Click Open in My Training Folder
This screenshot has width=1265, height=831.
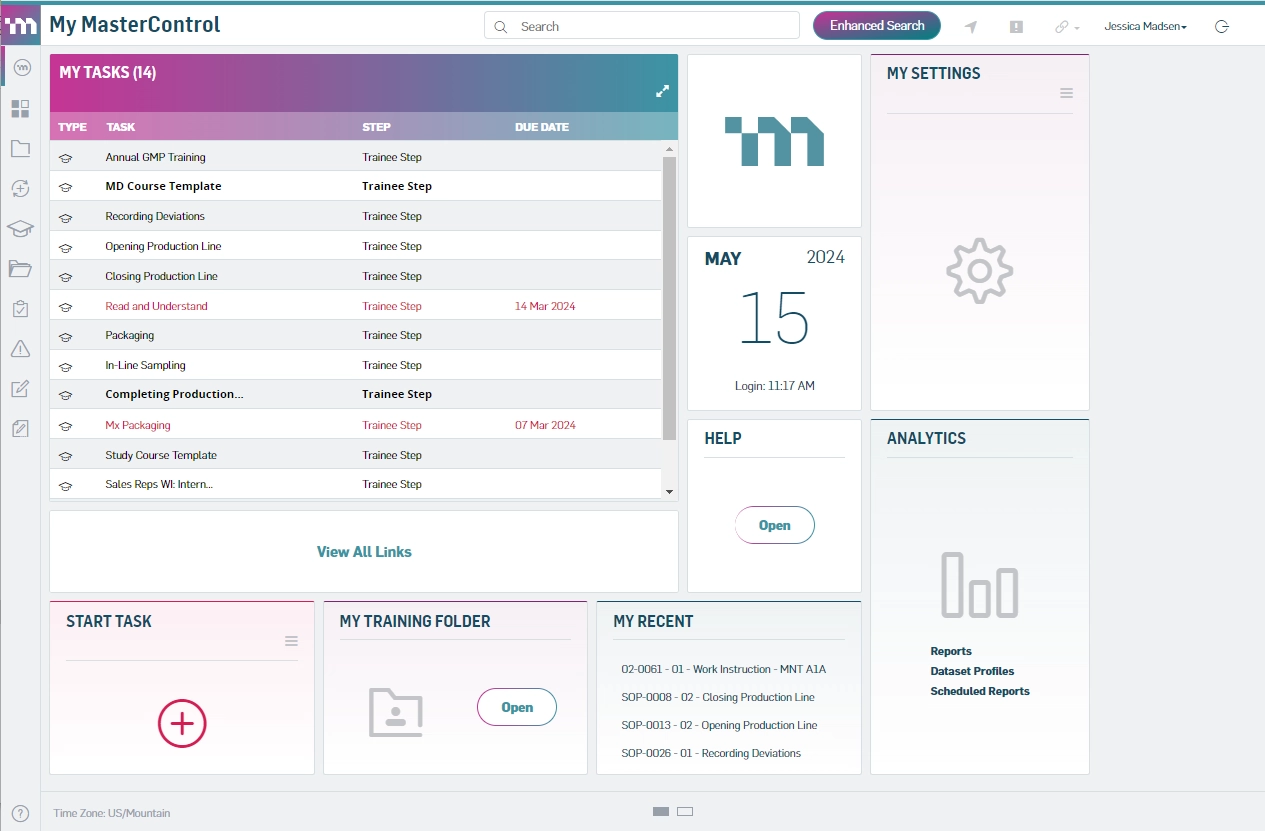click(517, 707)
